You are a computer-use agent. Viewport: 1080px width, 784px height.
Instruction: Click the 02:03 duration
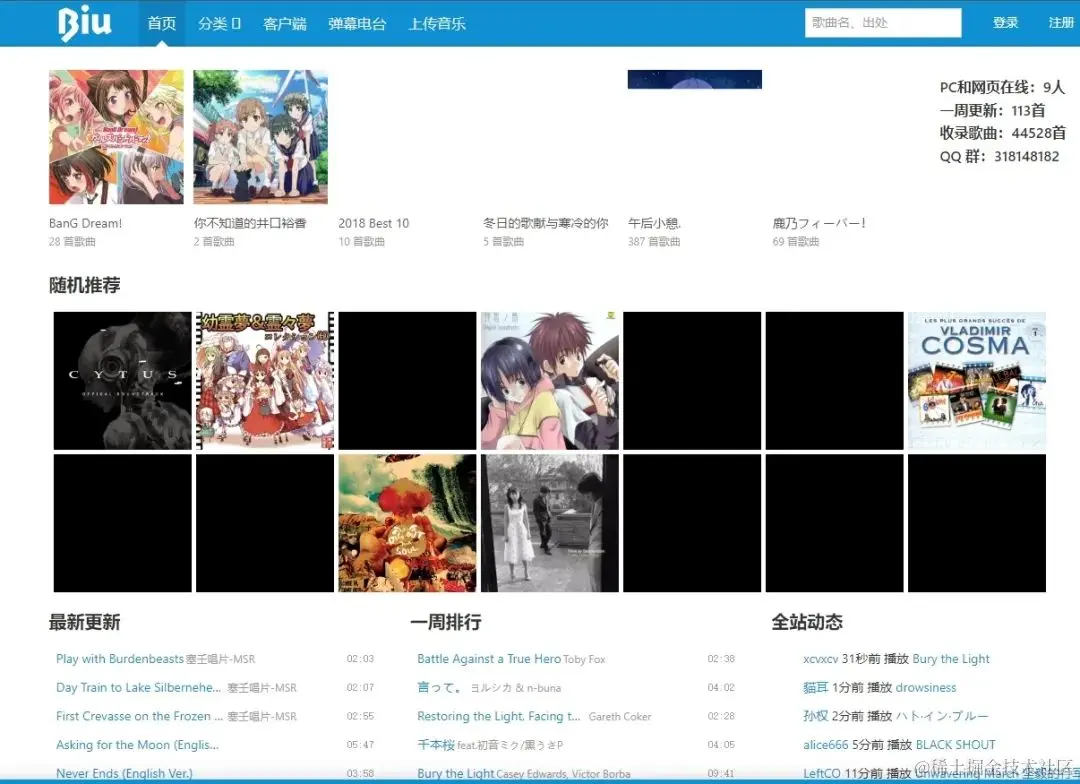coord(360,659)
